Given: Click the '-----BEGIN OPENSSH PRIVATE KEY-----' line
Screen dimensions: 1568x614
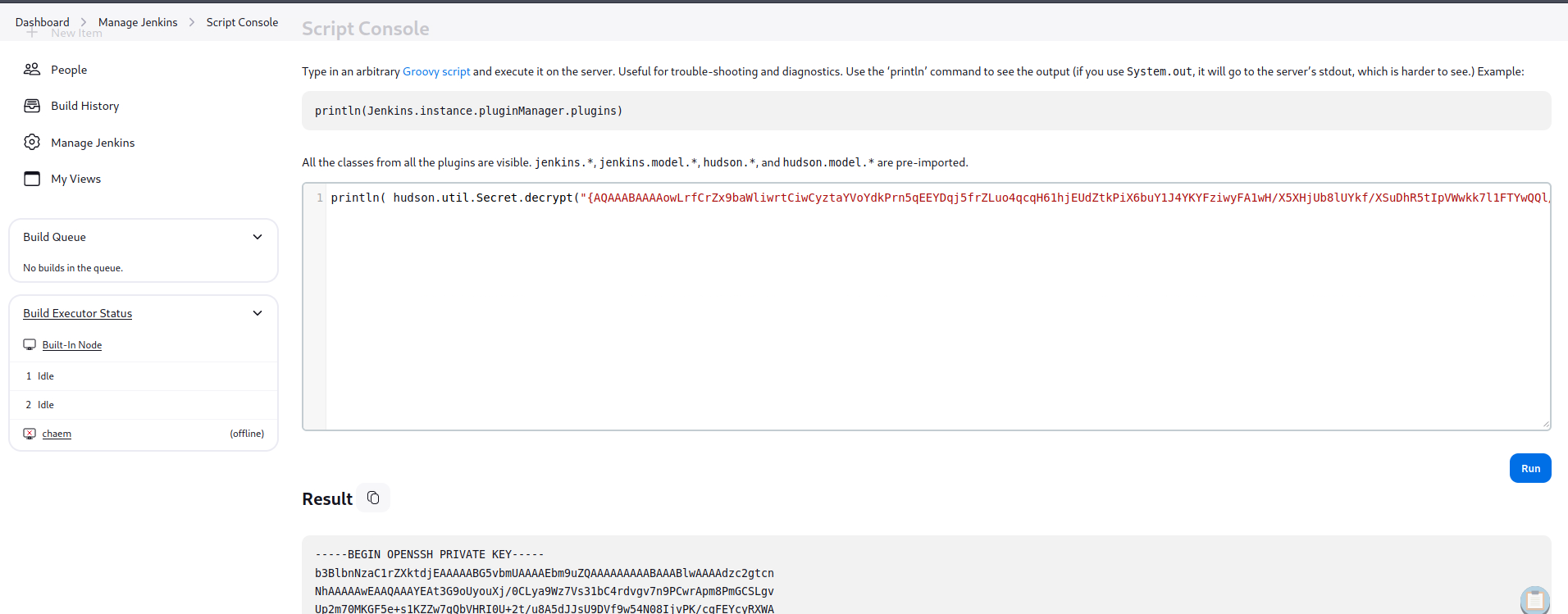Looking at the screenshot, I should pos(430,554).
